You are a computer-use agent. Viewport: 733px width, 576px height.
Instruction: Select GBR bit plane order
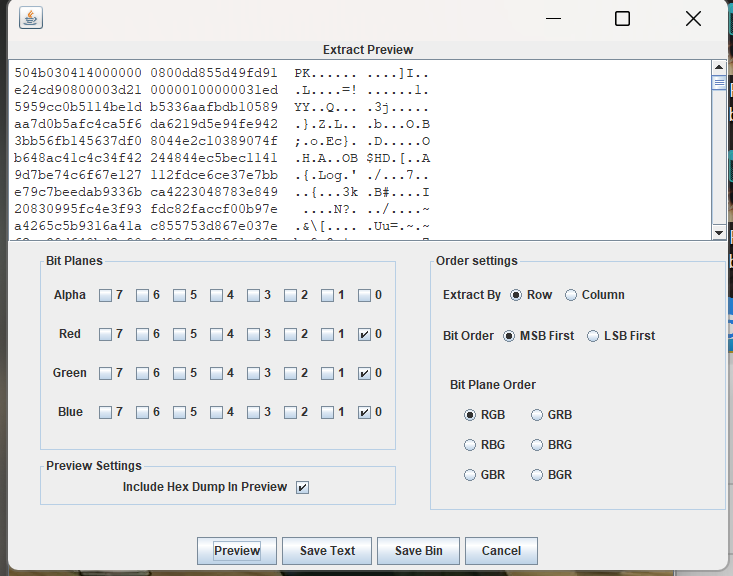pyautogui.click(x=470, y=475)
